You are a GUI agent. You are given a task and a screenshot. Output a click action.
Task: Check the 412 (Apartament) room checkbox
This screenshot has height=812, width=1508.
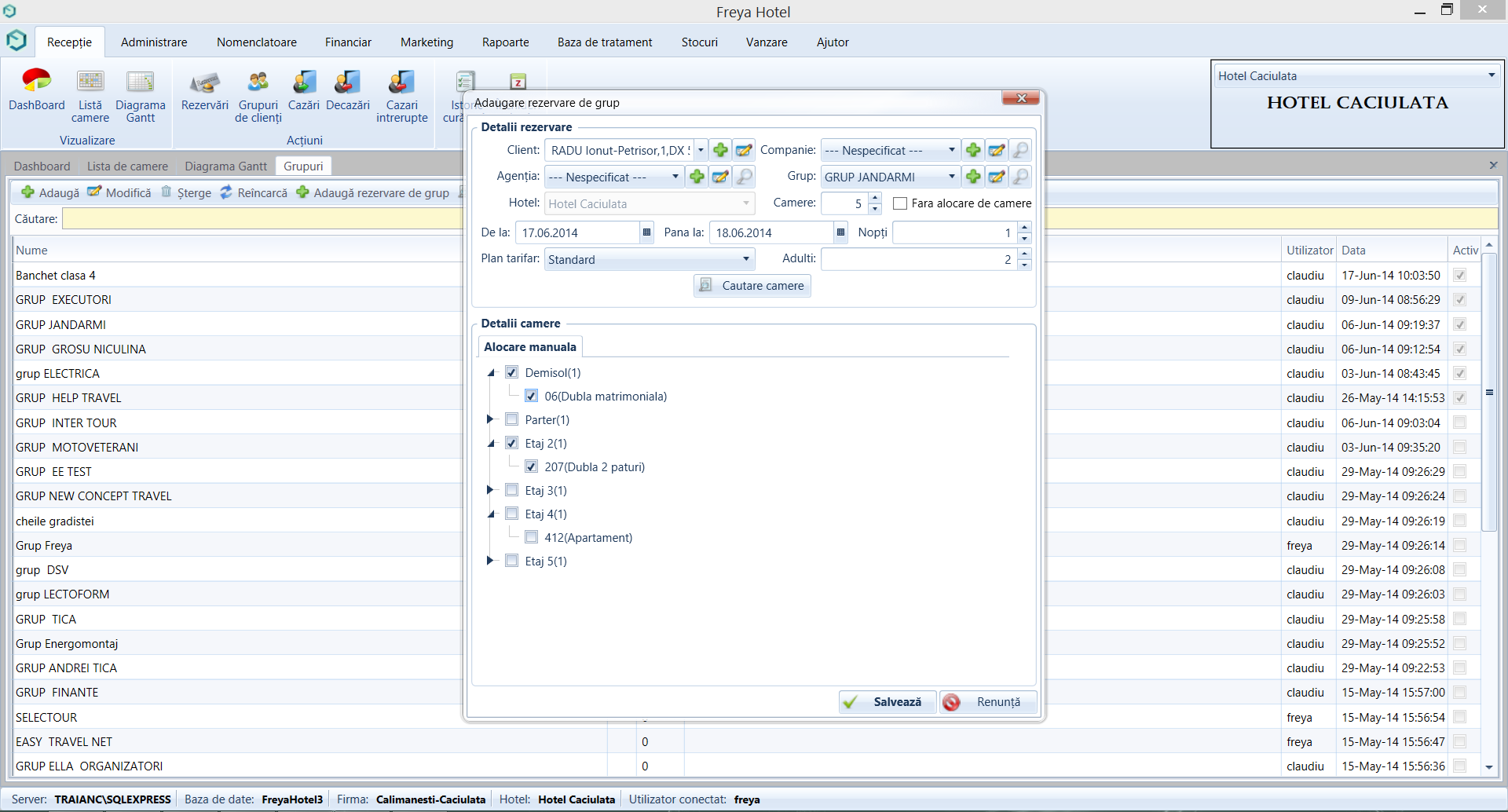532,538
